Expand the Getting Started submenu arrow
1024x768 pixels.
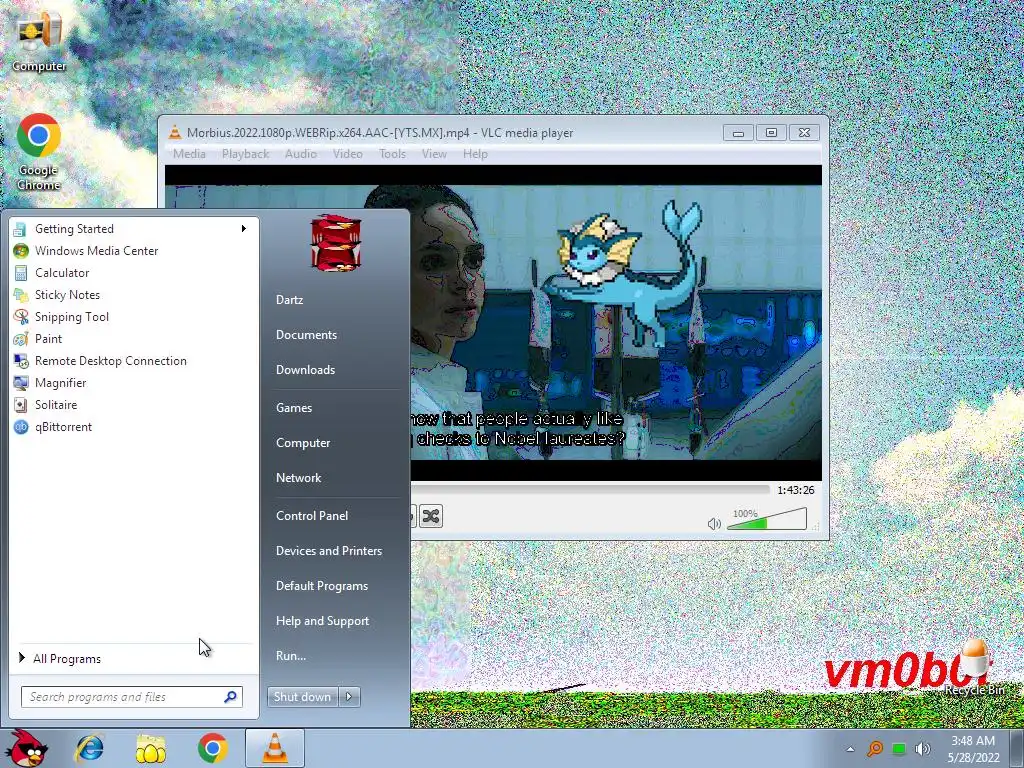coord(244,229)
